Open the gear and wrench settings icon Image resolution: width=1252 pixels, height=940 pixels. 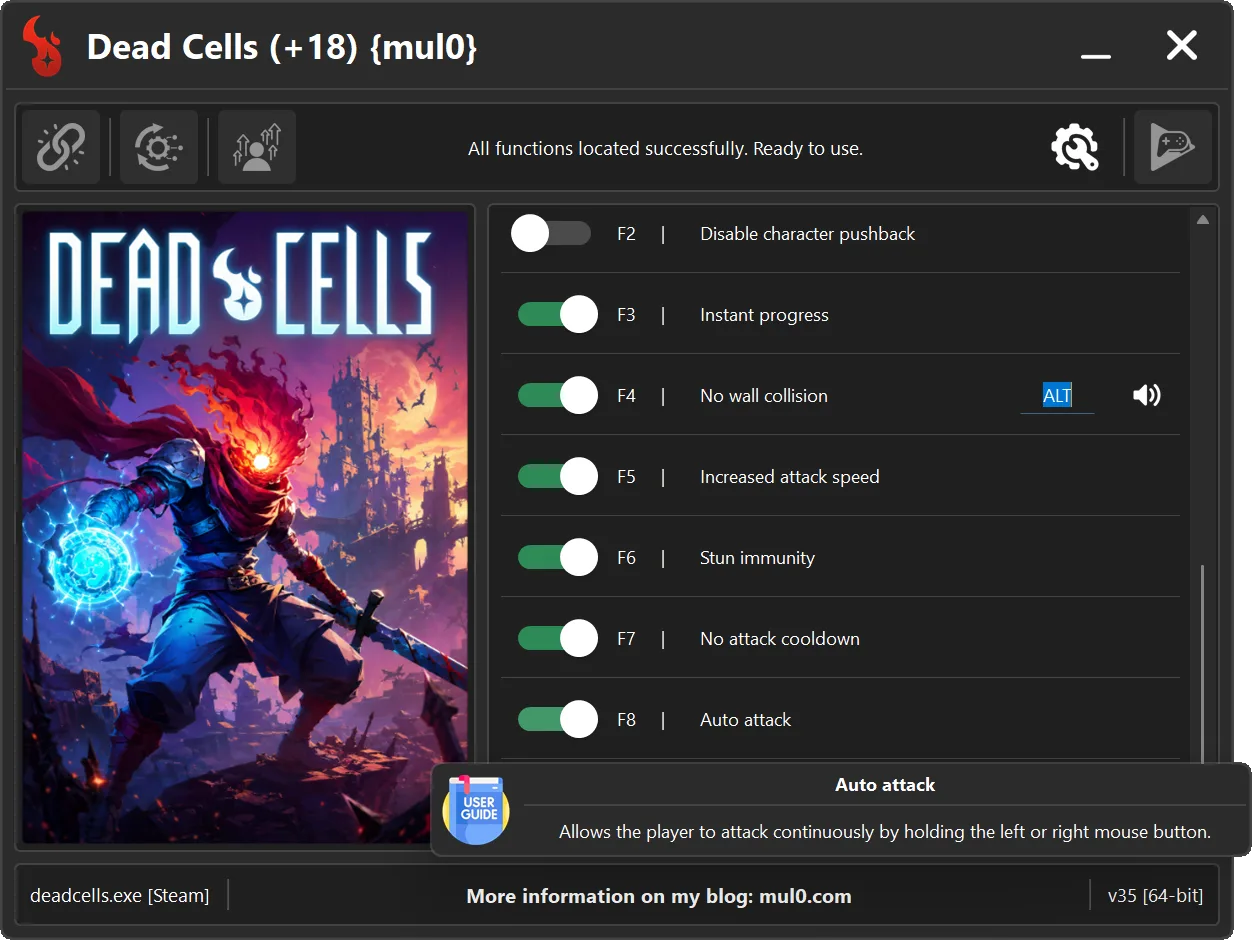pos(1075,148)
